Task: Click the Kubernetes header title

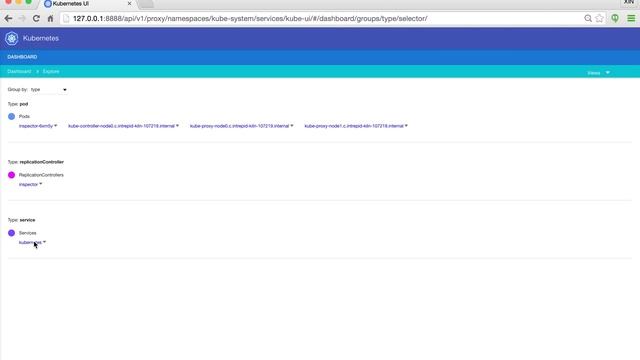Action: point(41,38)
